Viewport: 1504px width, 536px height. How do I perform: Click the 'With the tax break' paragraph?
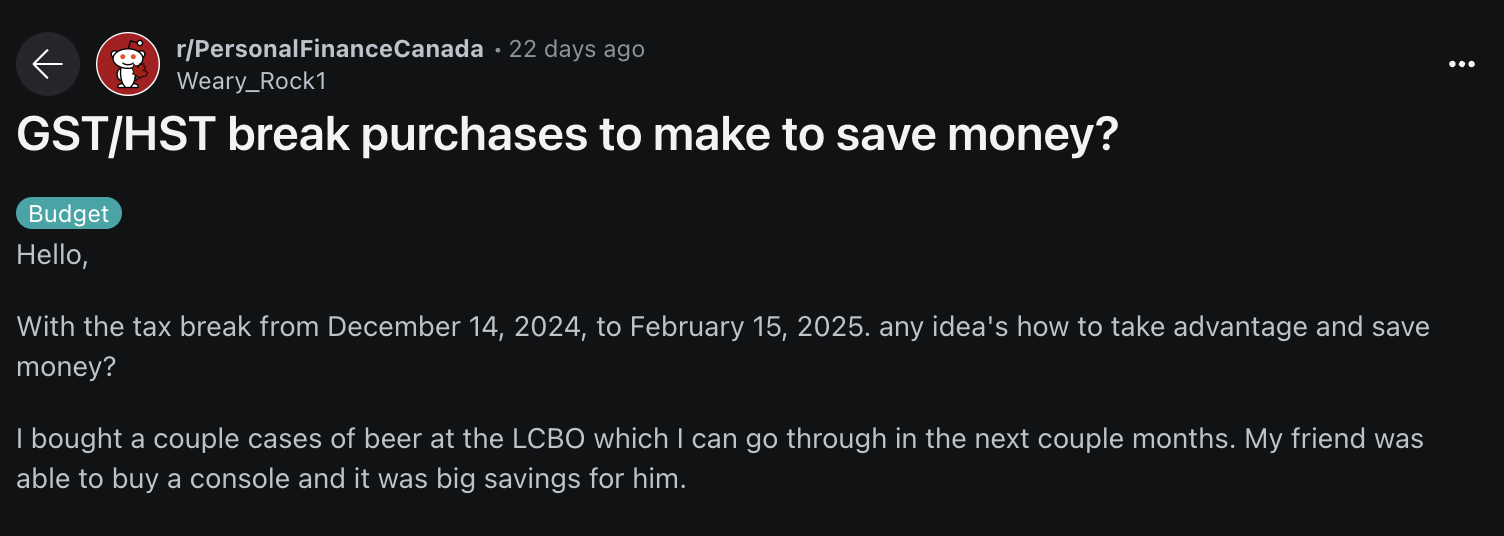coord(723,346)
